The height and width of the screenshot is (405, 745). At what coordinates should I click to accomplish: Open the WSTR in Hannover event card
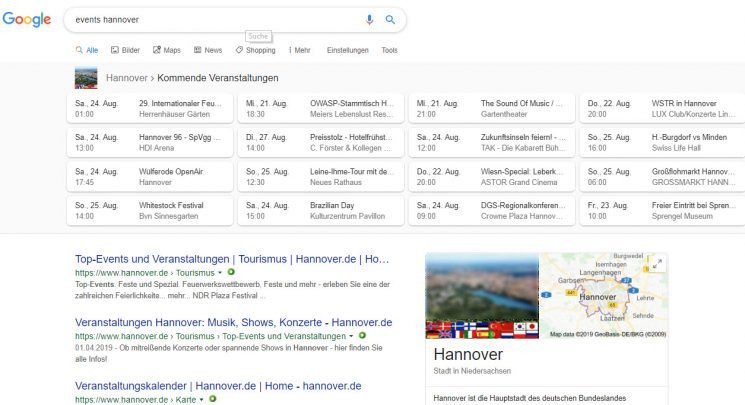(x=662, y=108)
